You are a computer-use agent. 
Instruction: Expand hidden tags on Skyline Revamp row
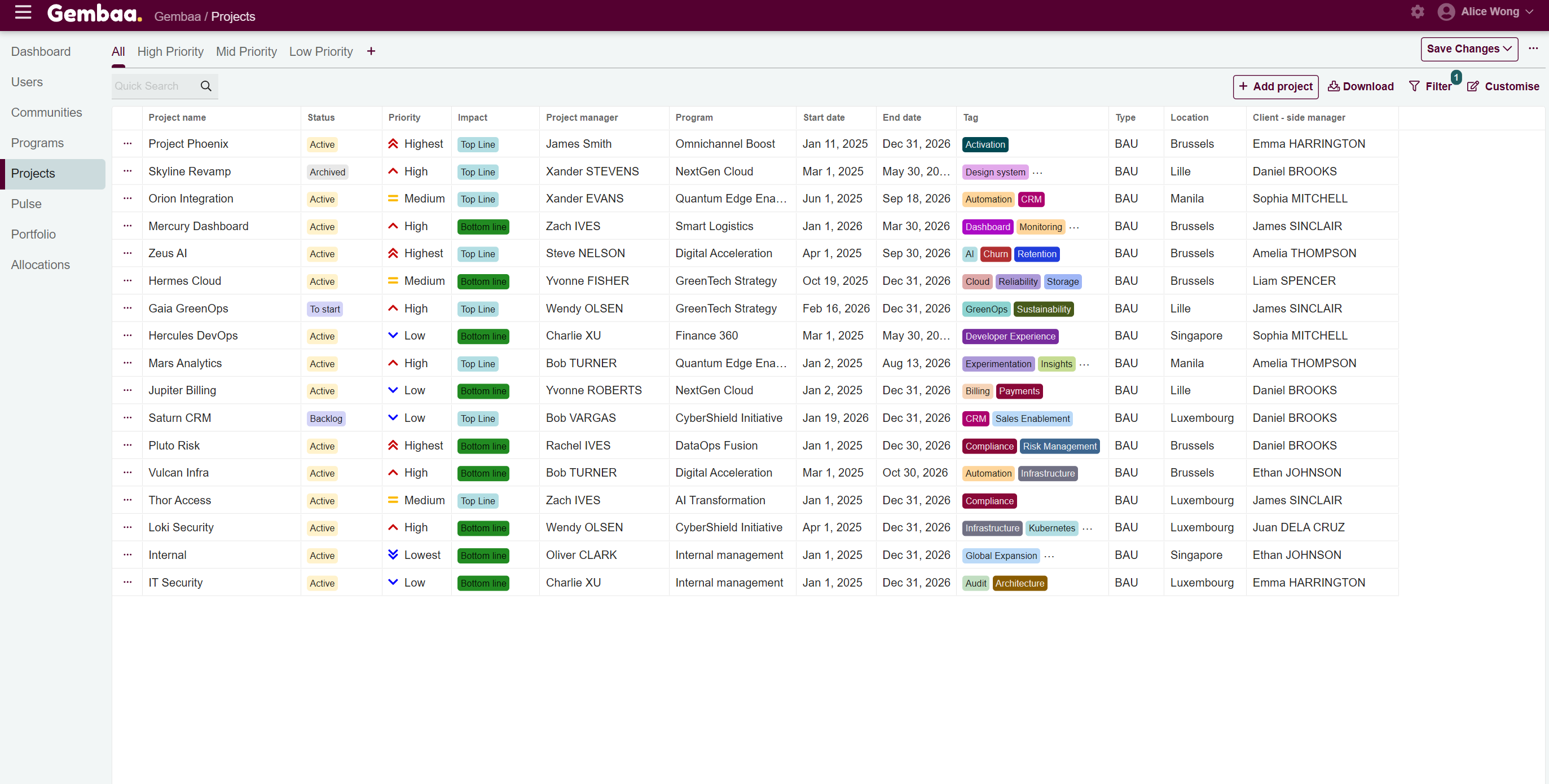pos(1037,172)
